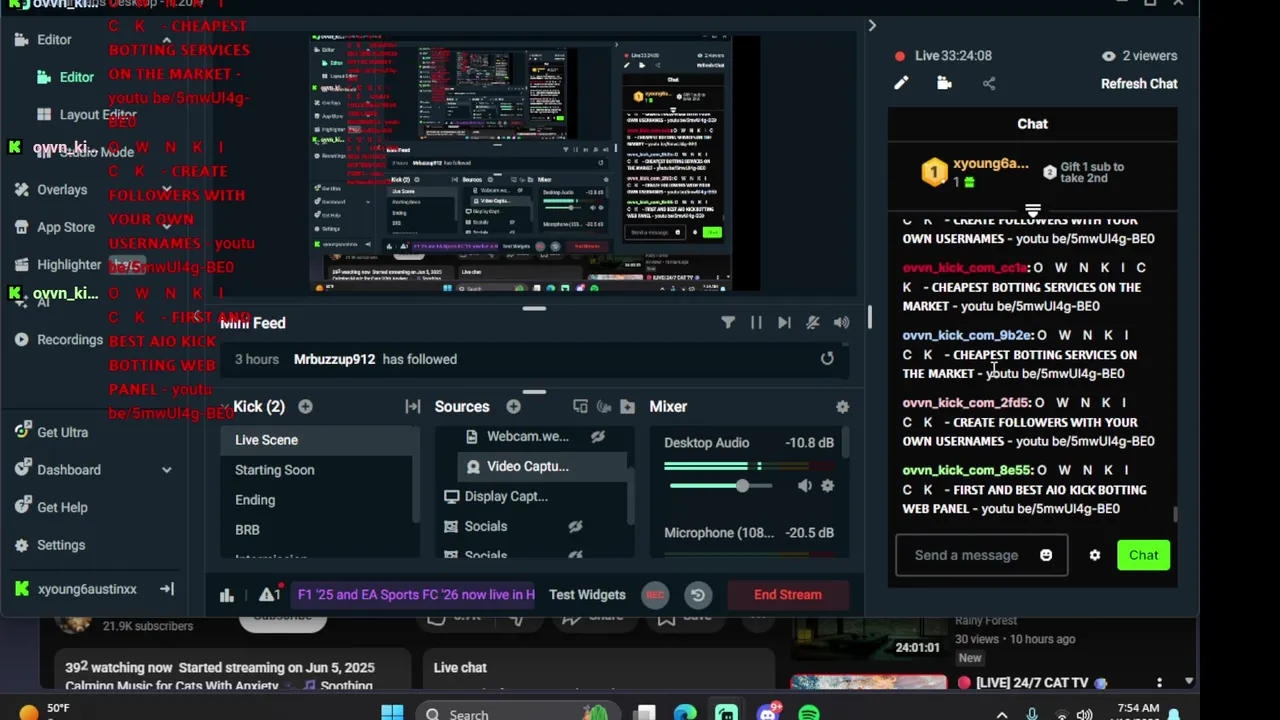Open Overlays in the sidebar
Image resolution: width=1280 pixels, height=720 pixels.
point(51,189)
